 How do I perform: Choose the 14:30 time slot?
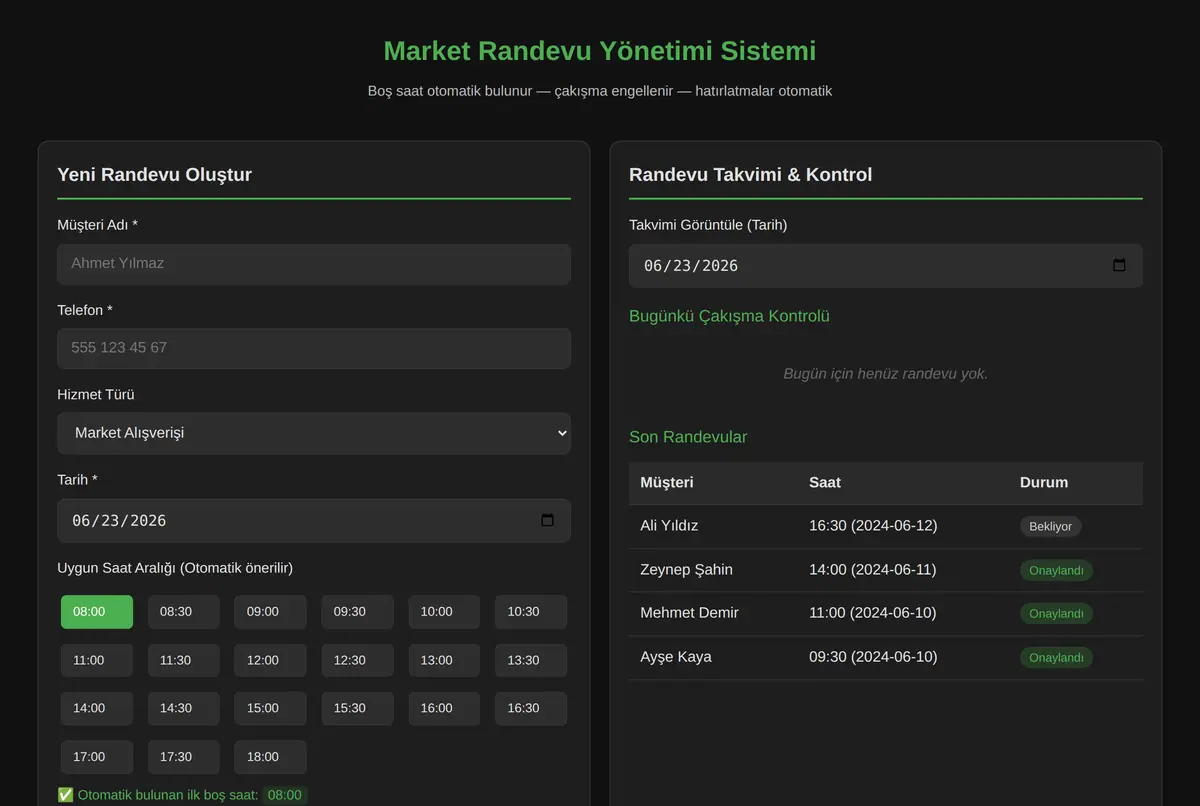184,708
